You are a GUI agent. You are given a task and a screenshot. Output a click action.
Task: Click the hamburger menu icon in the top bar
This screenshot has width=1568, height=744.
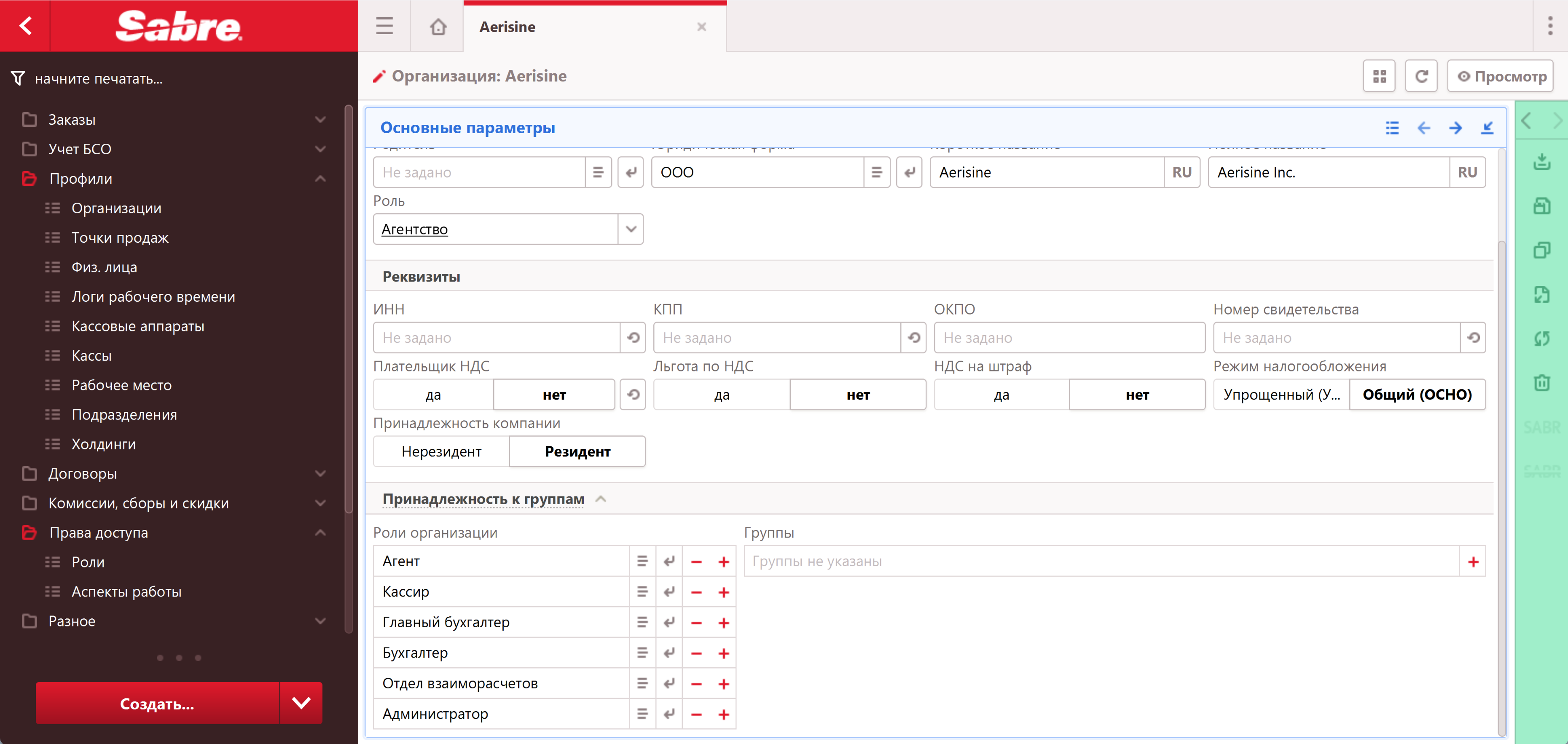click(x=384, y=27)
